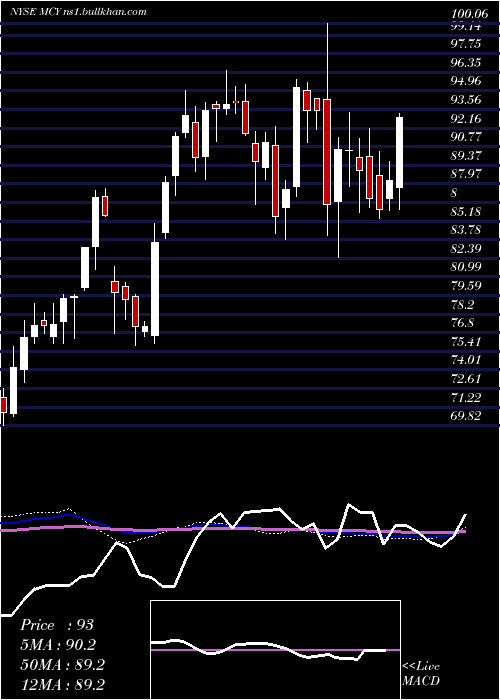
Task: Click the 87.97 price axis label
Action: point(467,174)
